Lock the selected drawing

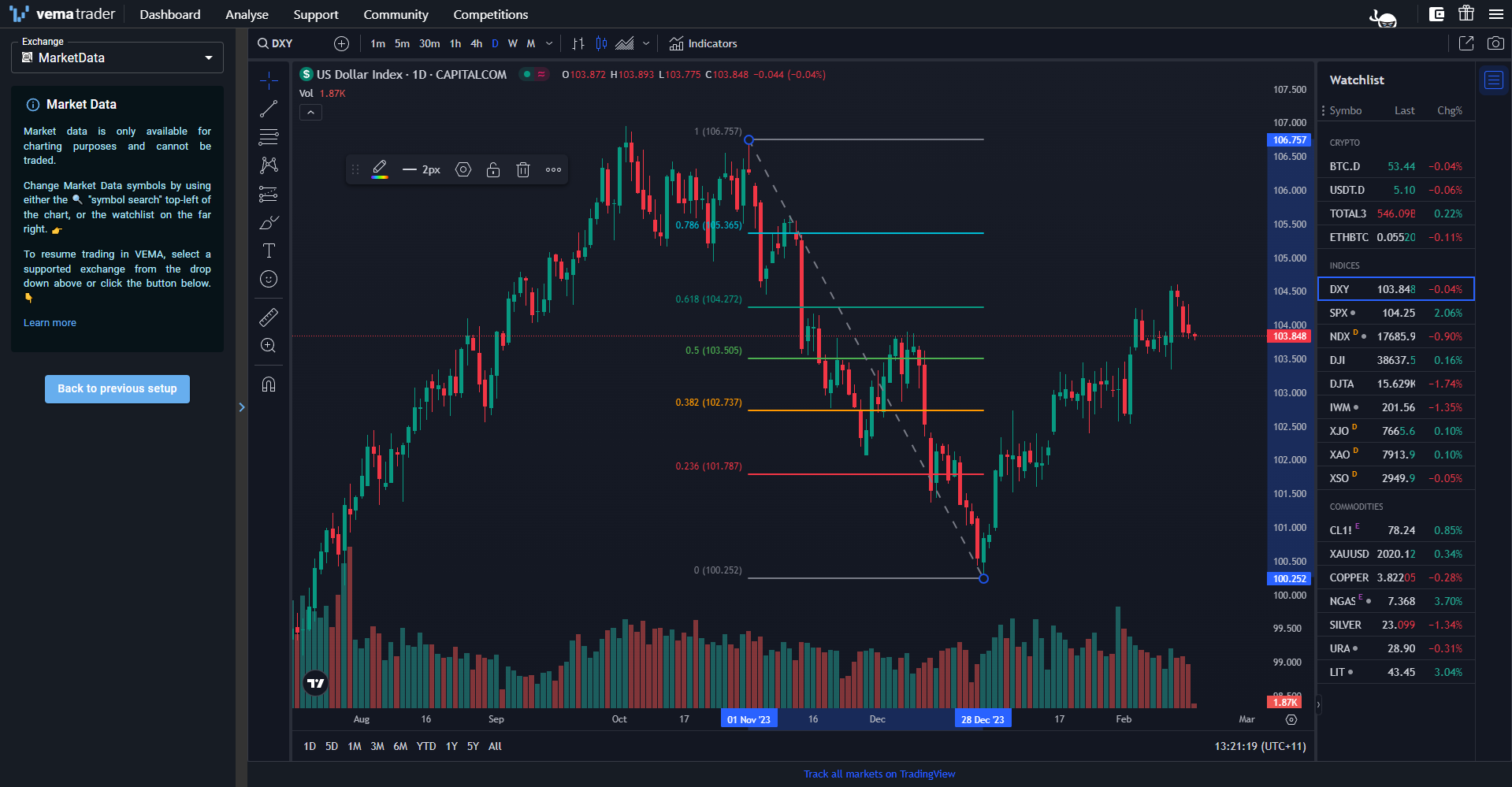coord(493,169)
